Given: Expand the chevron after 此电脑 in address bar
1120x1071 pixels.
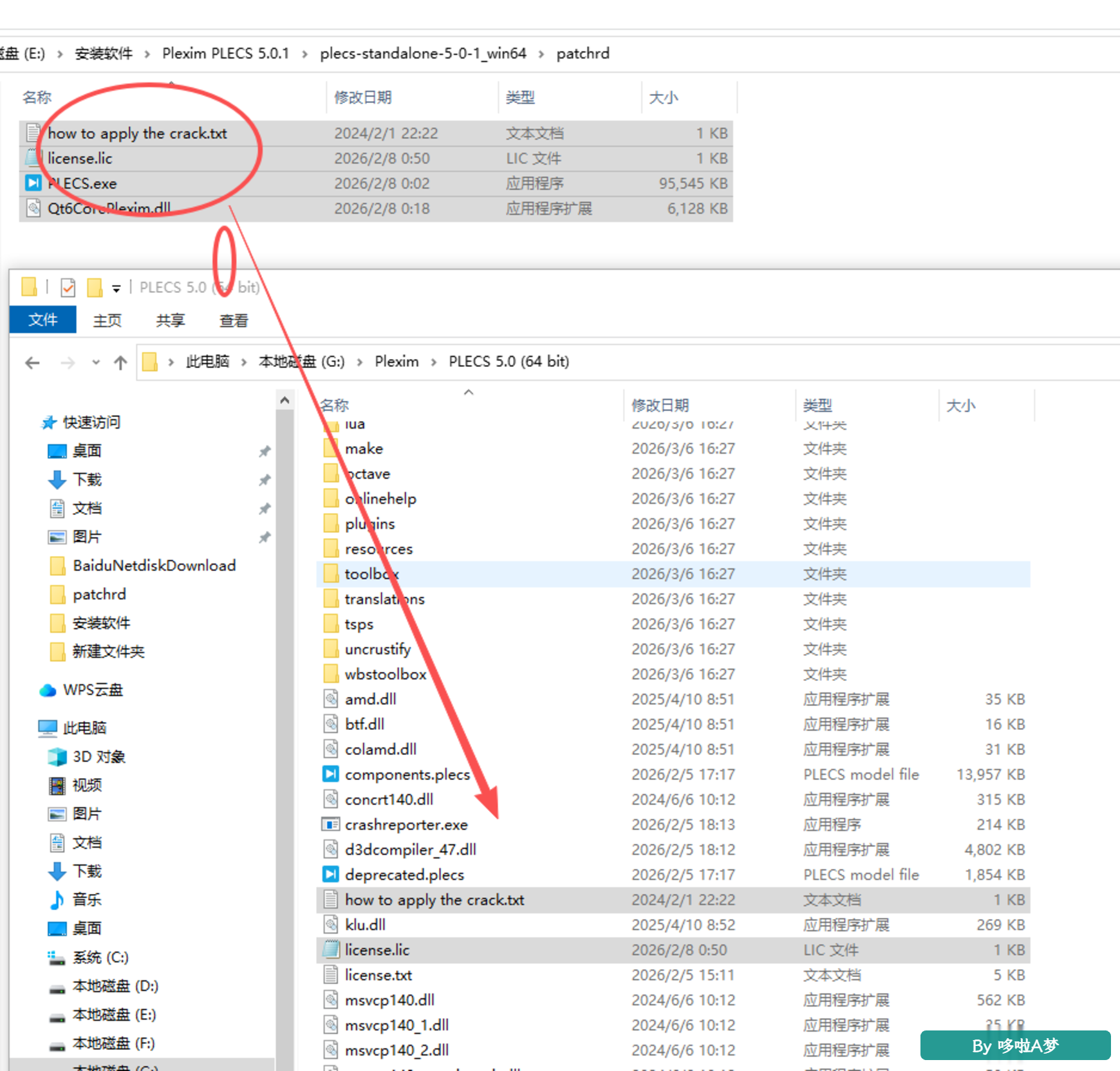Looking at the screenshot, I should click(x=244, y=362).
